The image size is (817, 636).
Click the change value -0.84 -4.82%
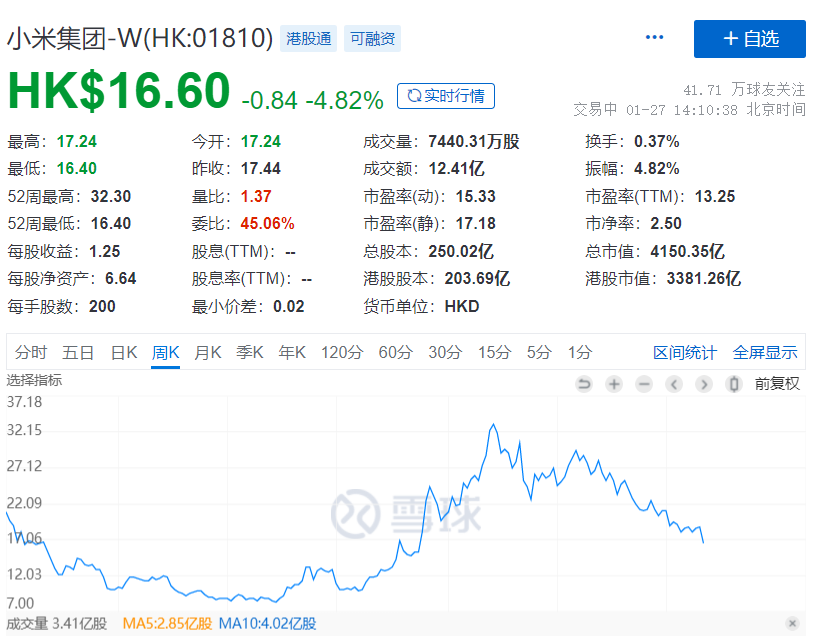(x=313, y=100)
